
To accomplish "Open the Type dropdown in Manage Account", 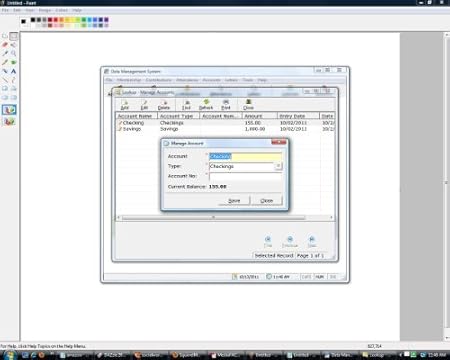I will [x=278, y=166].
